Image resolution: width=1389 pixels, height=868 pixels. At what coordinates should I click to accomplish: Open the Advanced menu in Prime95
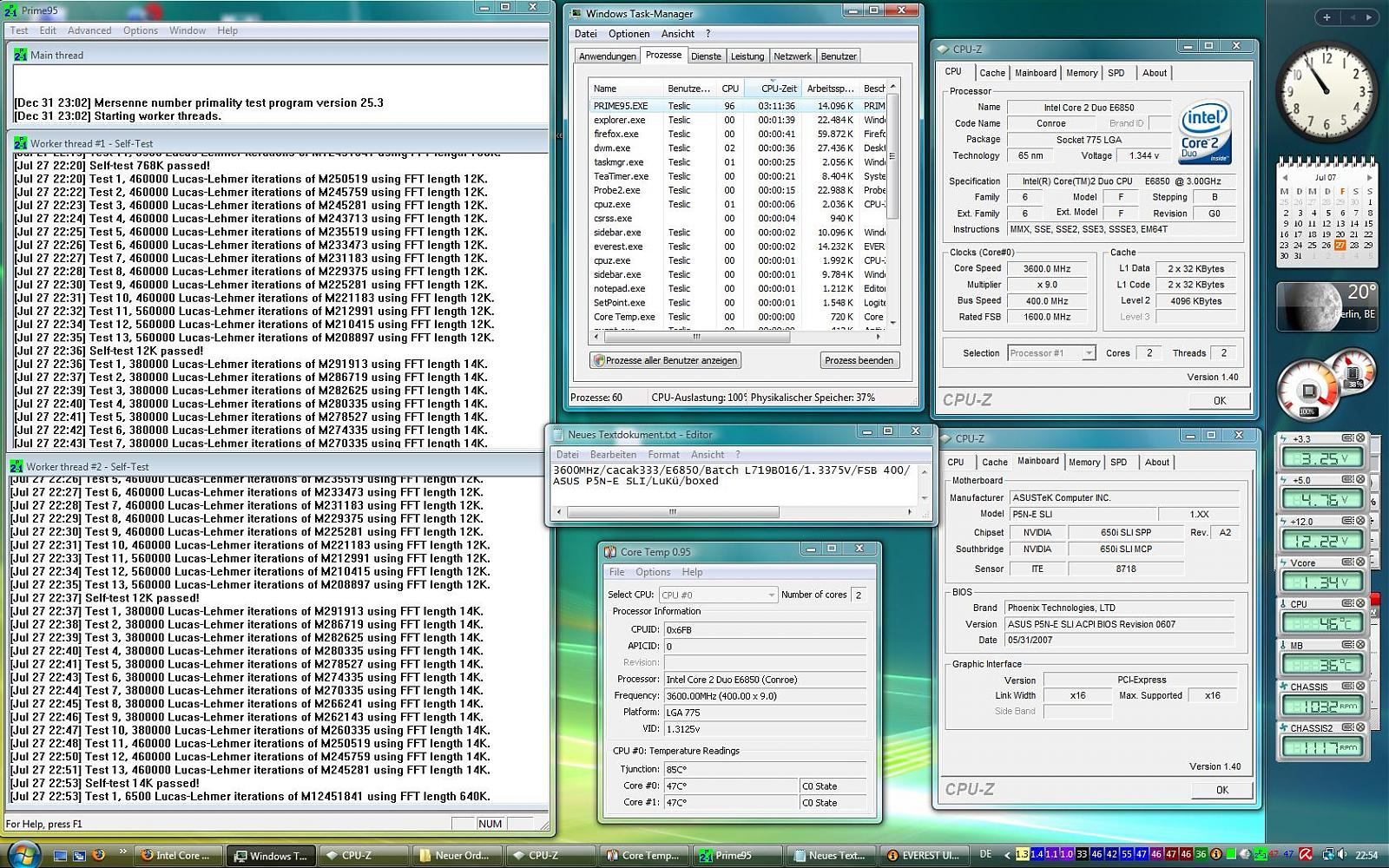[89, 30]
